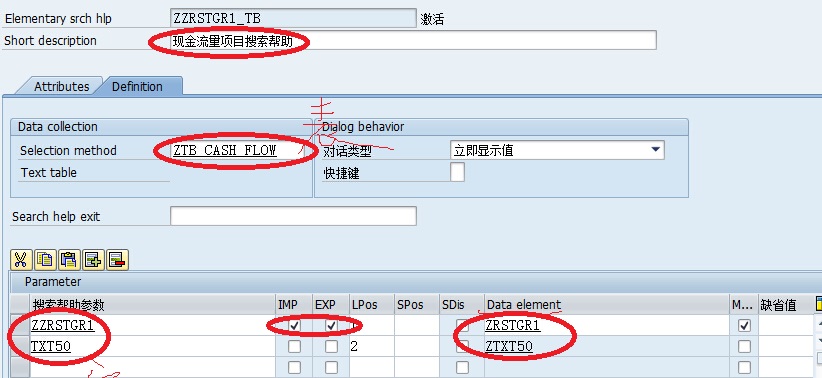
Task: Click the Paste clipboard icon
Action: (69, 260)
